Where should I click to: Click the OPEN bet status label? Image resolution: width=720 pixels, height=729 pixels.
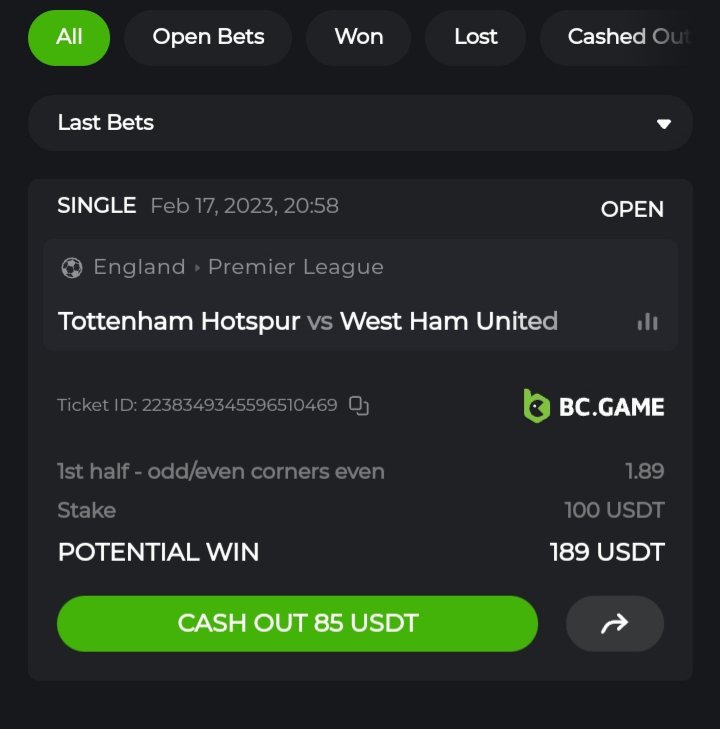point(632,209)
